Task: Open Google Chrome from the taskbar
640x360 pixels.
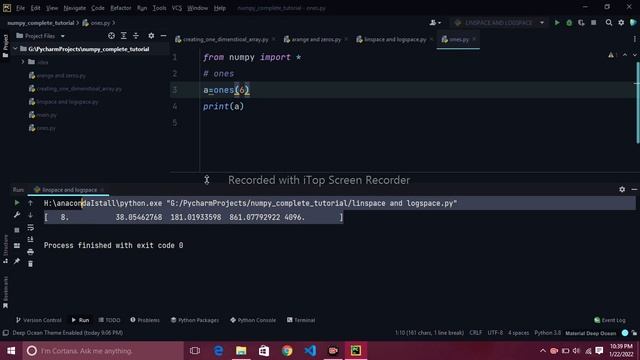Action: (287, 351)
